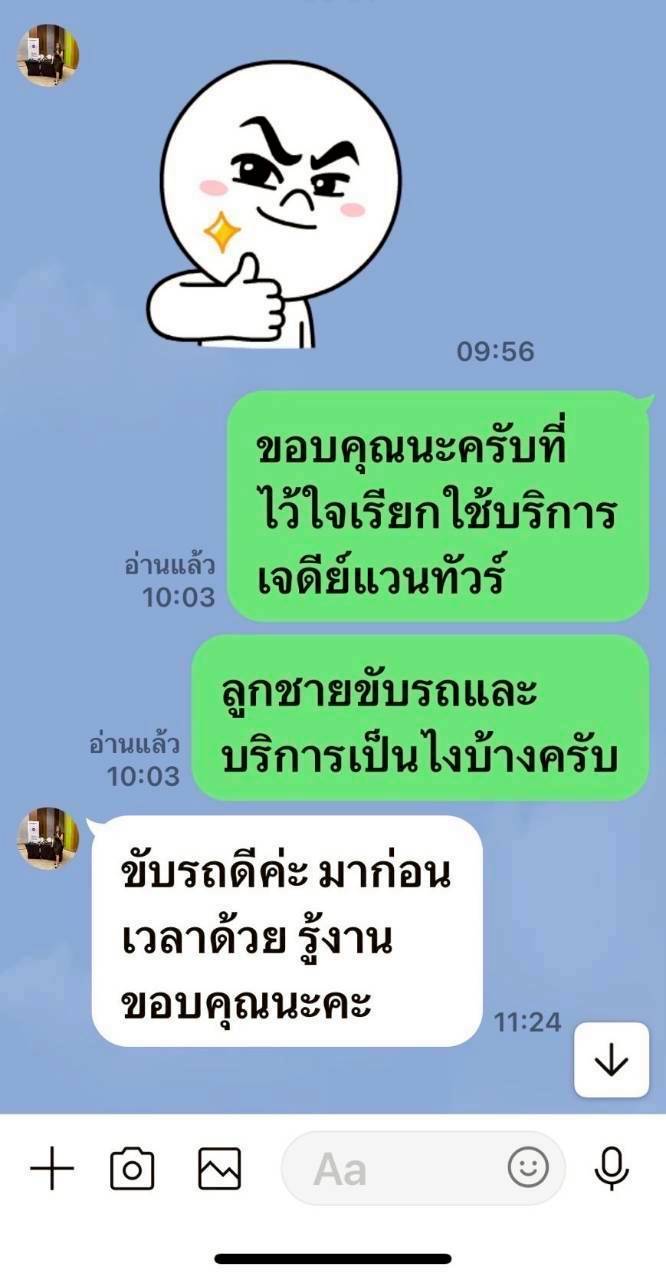Tap the home indicator bar at bottom
The image size is (666, 1280).
click(x=333, y=1259)
